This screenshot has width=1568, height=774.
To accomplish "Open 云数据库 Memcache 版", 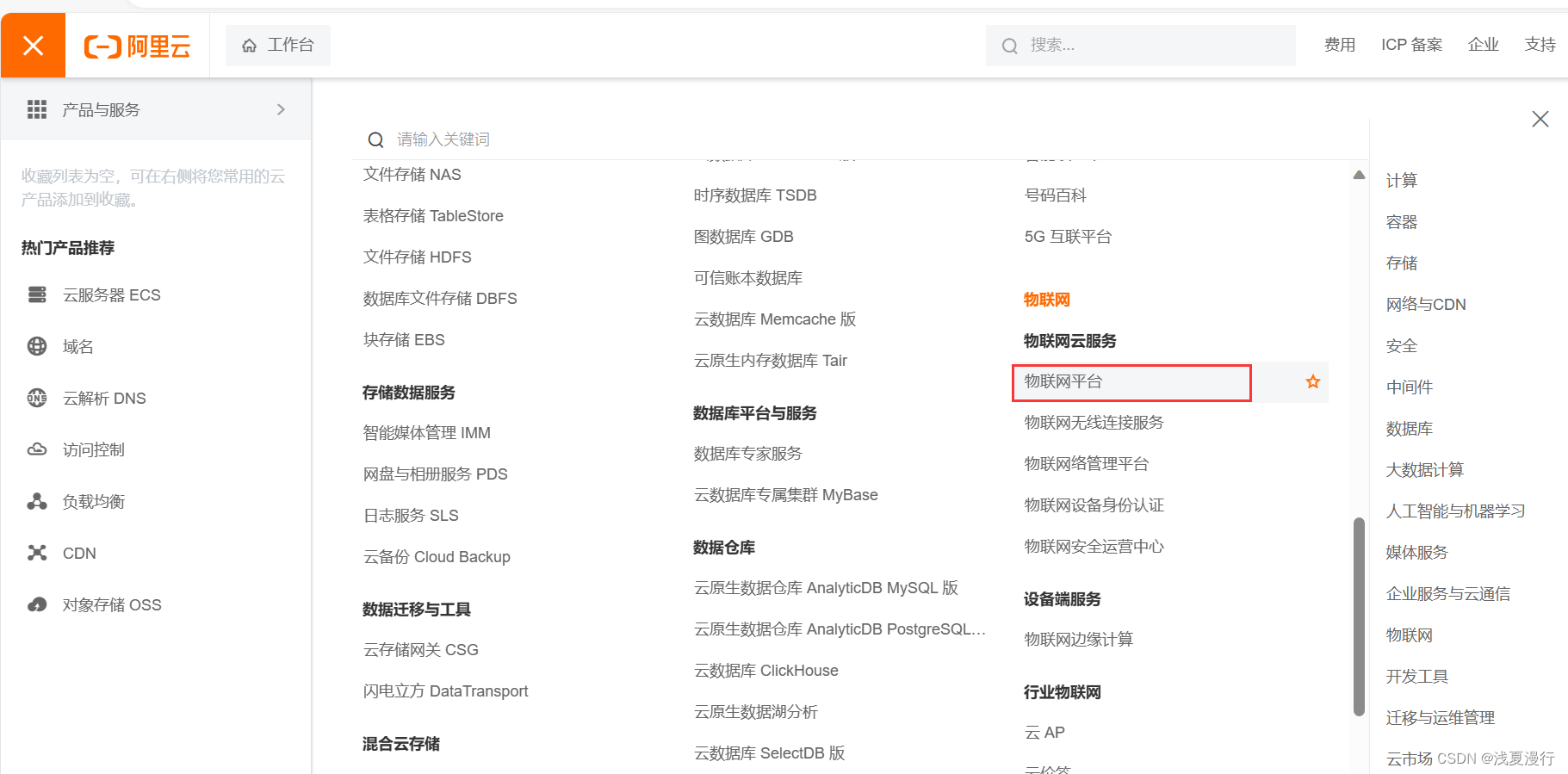I will coord(775,319).
